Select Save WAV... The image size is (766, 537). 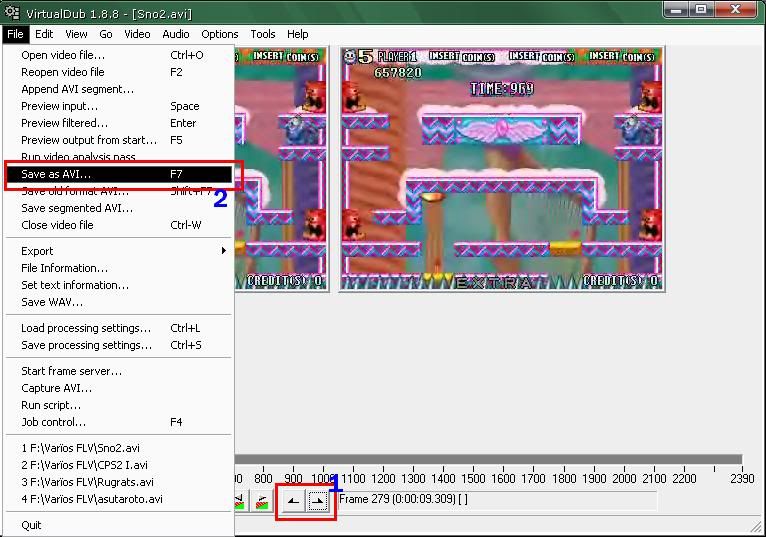point(118,302)
